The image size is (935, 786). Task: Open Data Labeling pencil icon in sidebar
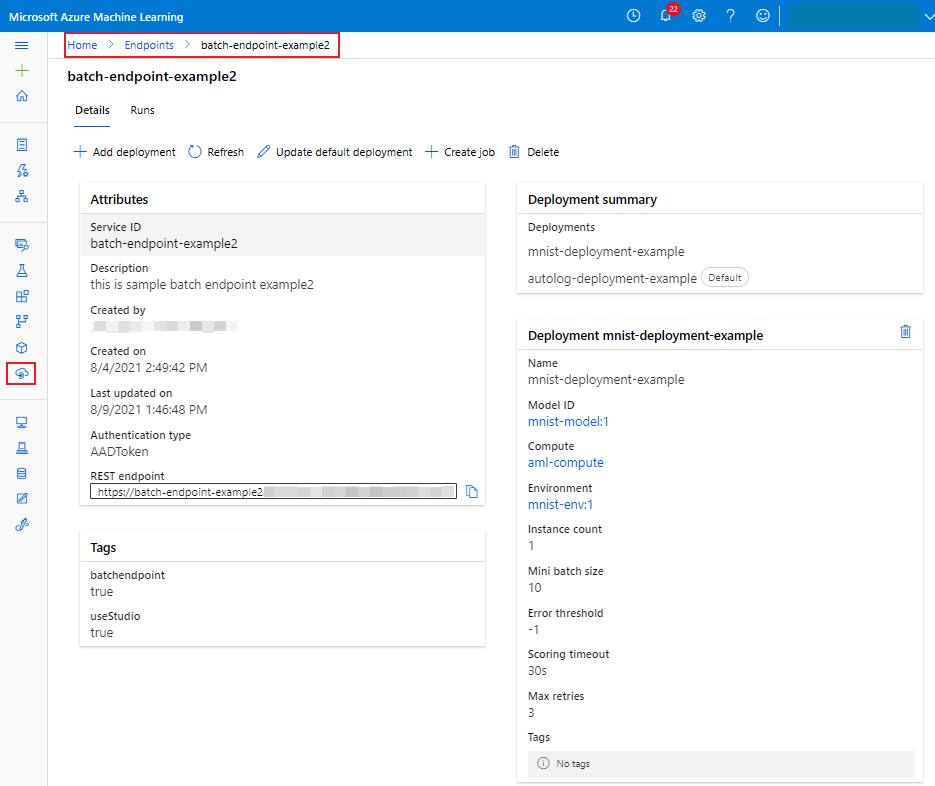click(21, 499)
